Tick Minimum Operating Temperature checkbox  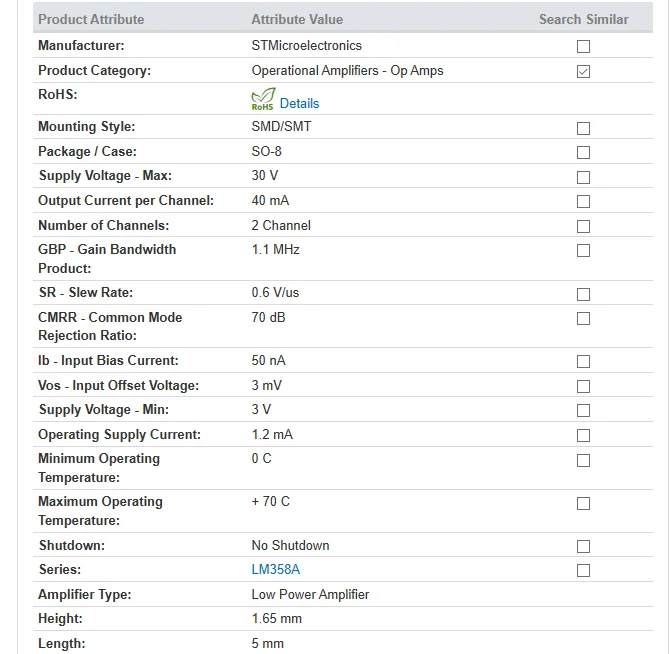583,460
